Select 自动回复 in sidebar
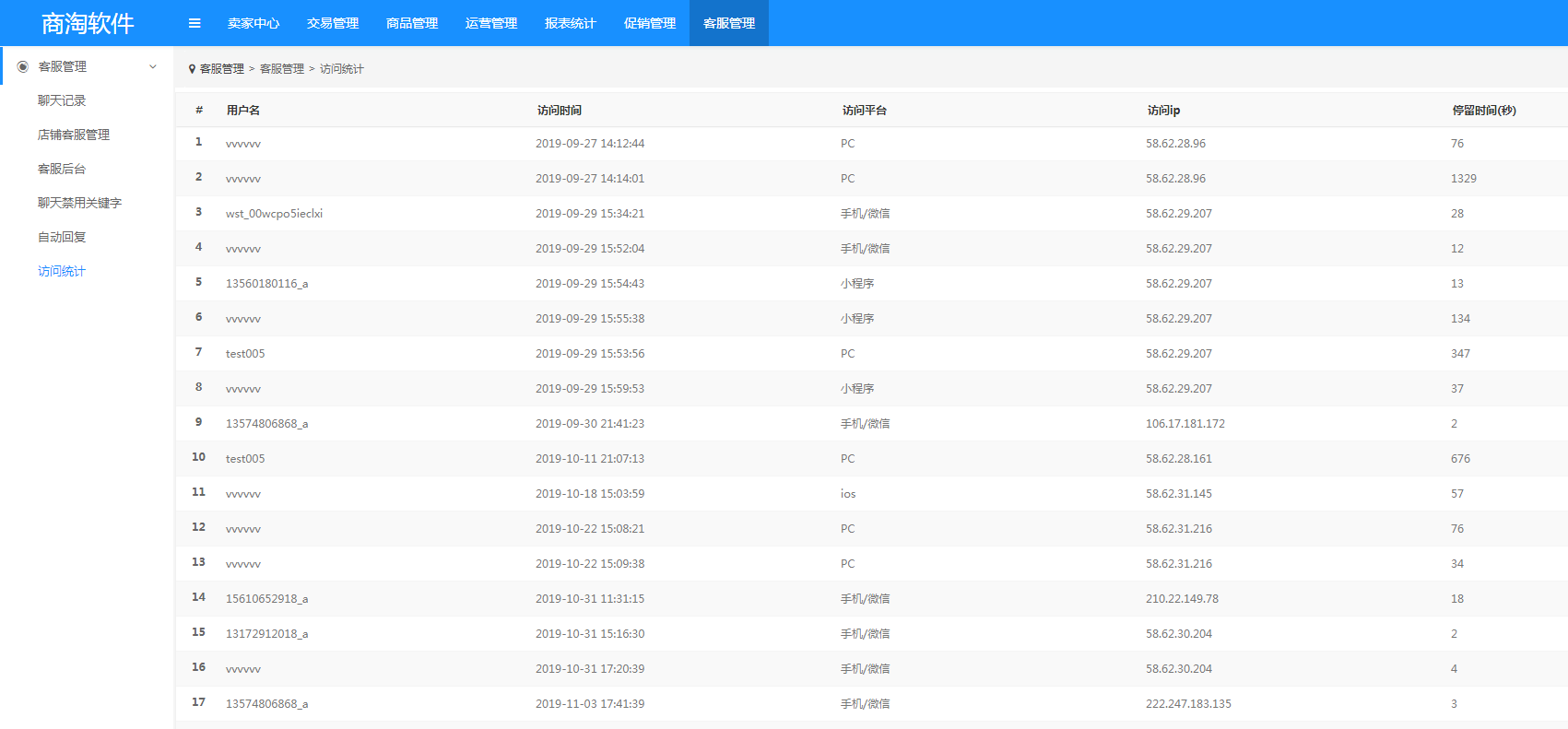This screenshot has height=729, width=1568. click(62, 237)
